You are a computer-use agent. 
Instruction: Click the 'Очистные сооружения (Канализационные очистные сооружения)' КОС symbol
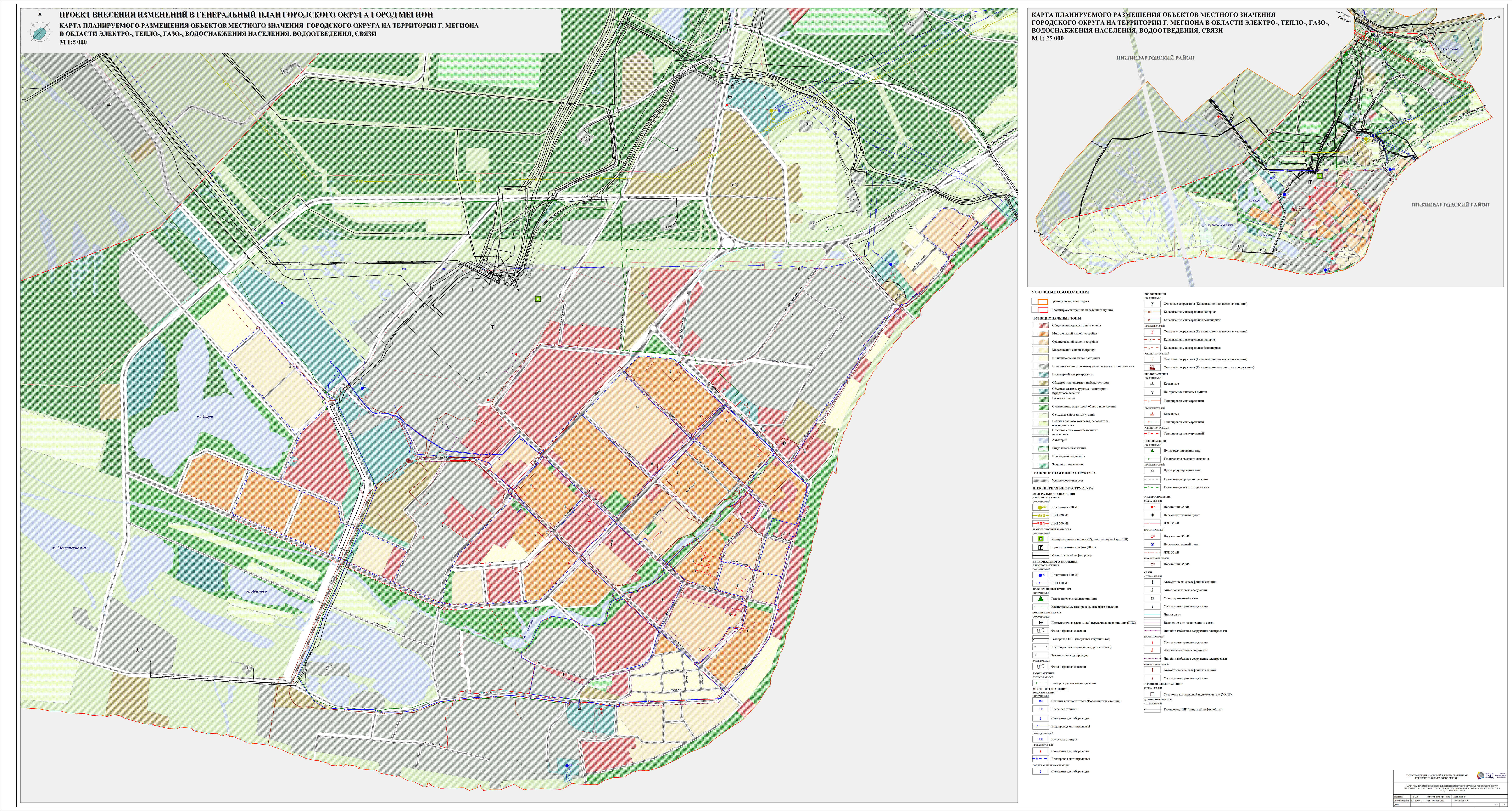1152,368
